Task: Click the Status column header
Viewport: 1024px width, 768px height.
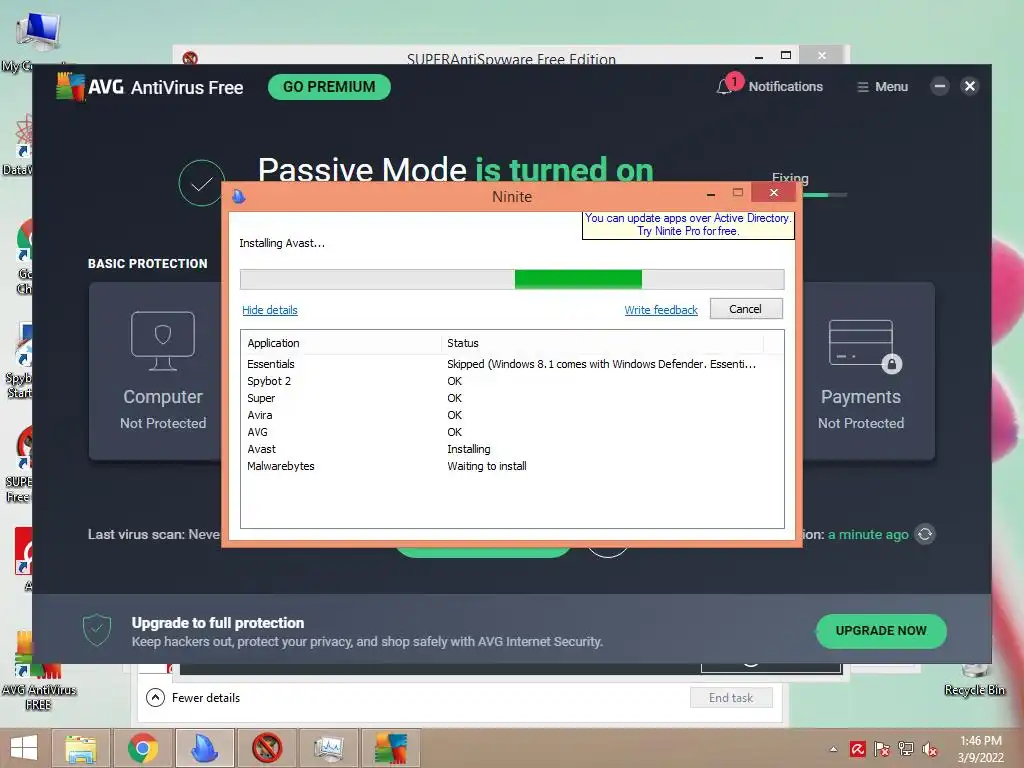Action: coord(602,343)
